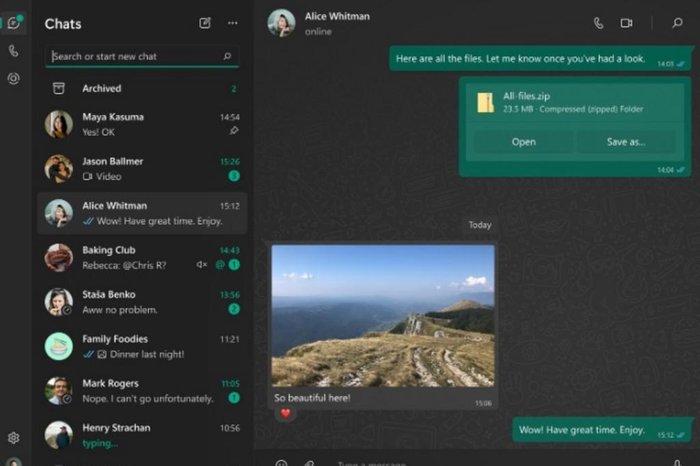Open the Chats more options menu

(x=233, y=23)
